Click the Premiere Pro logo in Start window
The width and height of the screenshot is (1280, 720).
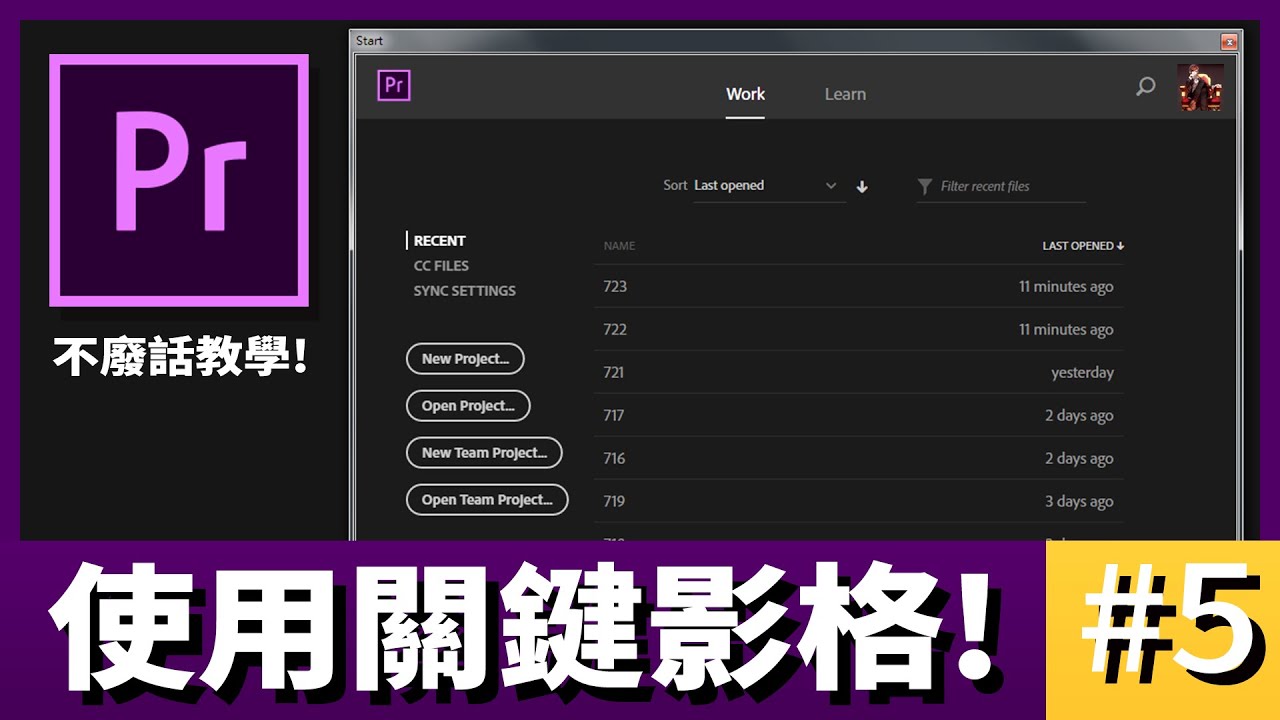394,85
